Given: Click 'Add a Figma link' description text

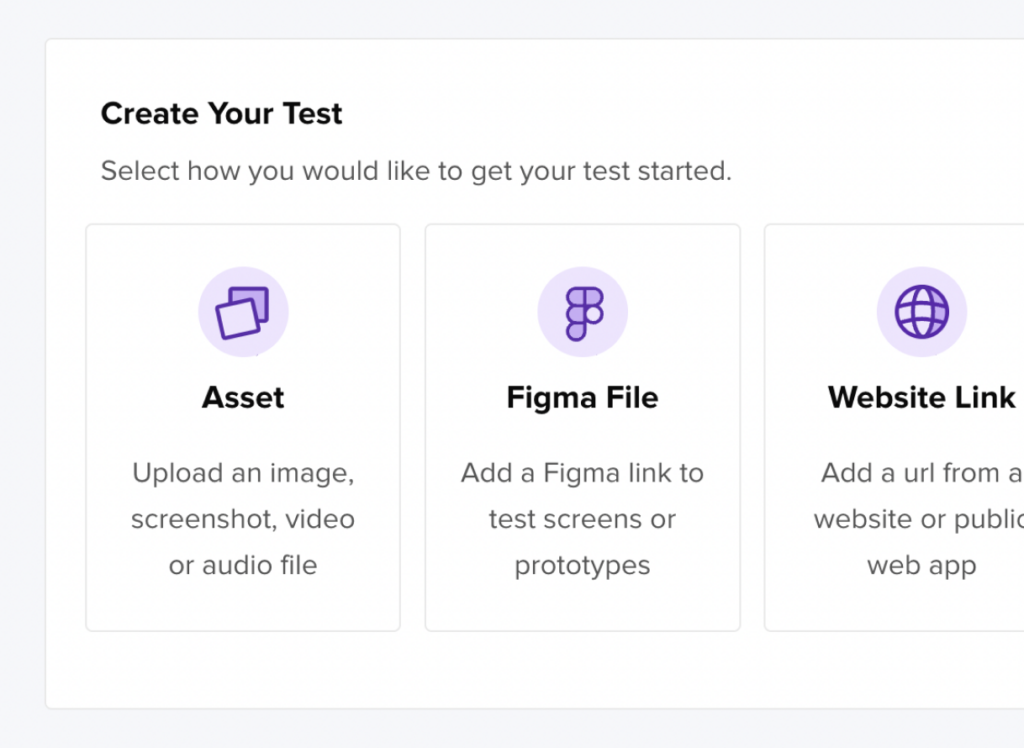Looking at the screenshot, I should pos(582,473).
